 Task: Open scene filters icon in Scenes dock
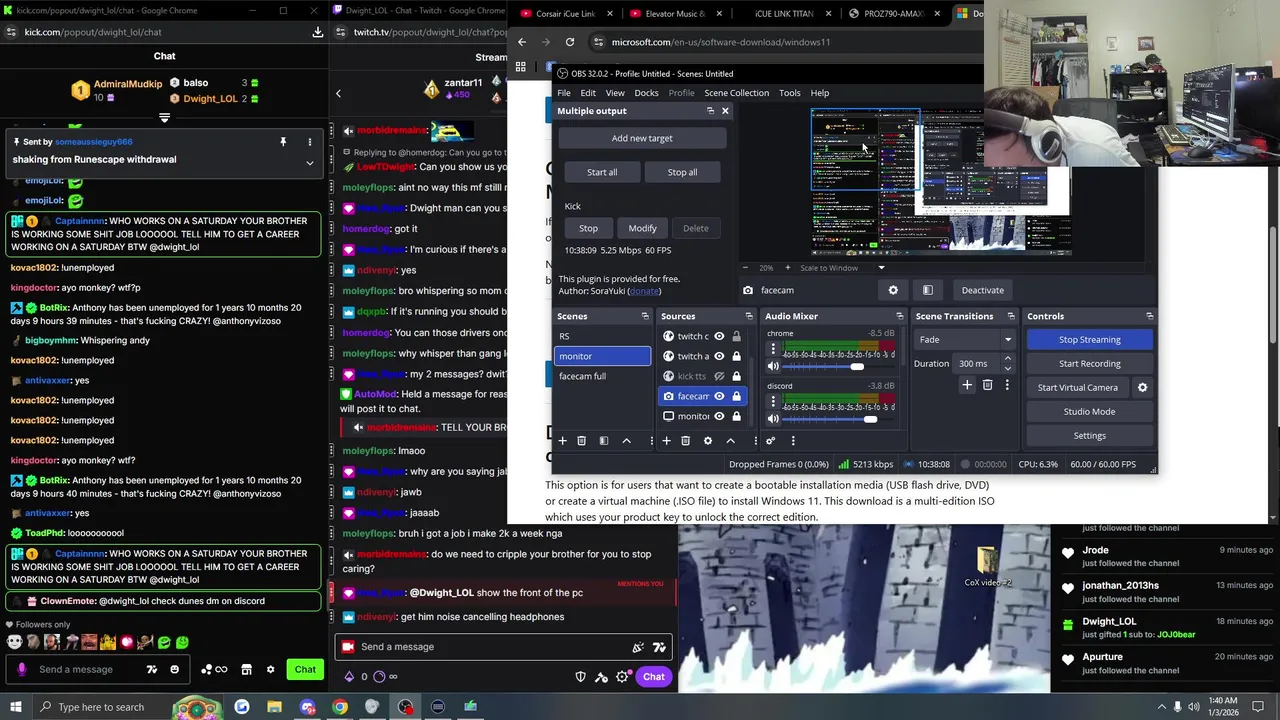(604, 441)
